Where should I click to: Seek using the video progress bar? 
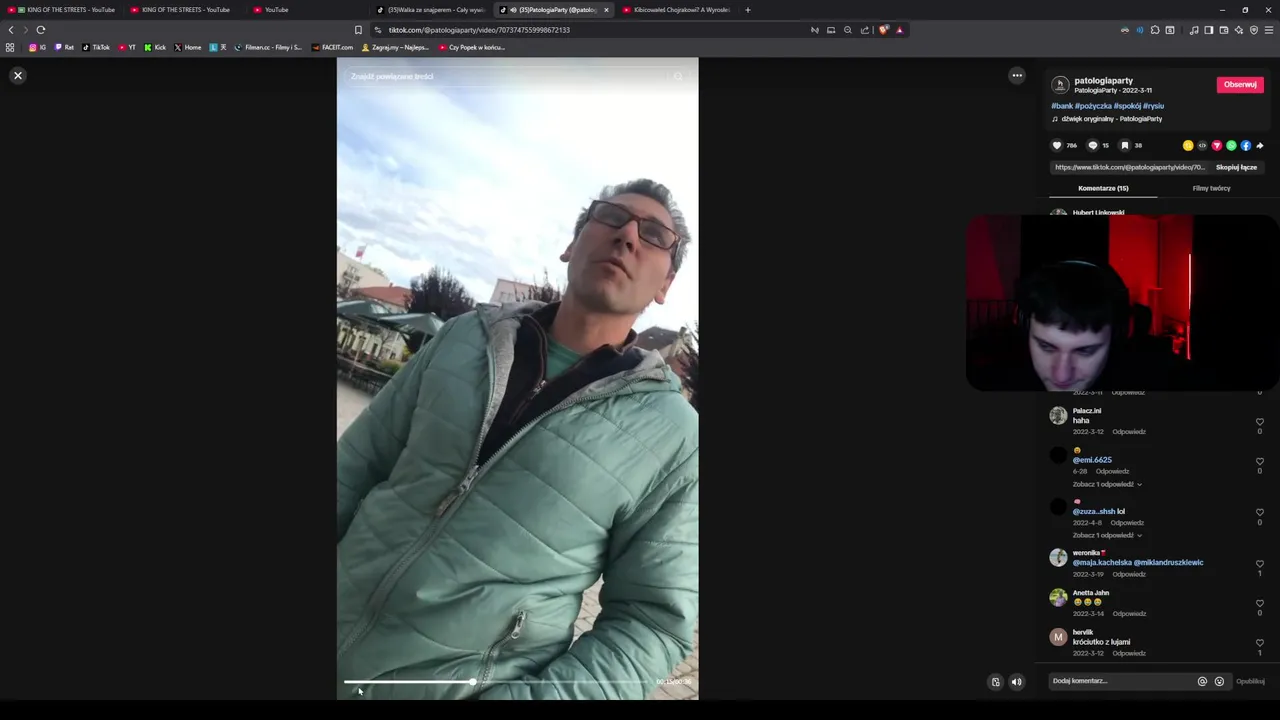coord(497,682)
